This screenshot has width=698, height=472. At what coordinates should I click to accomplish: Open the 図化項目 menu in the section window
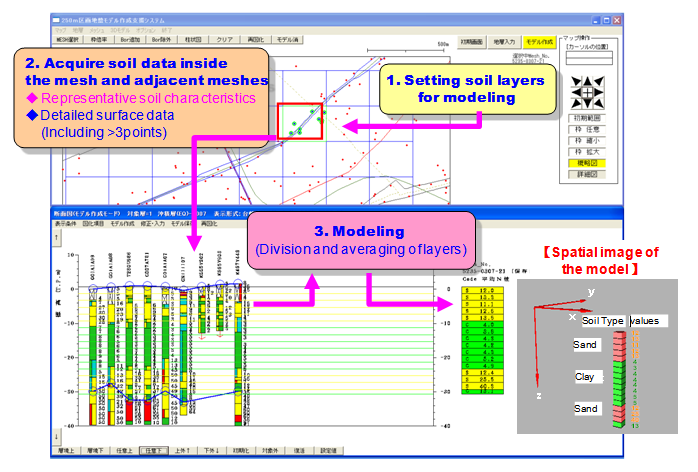[92, 224]
